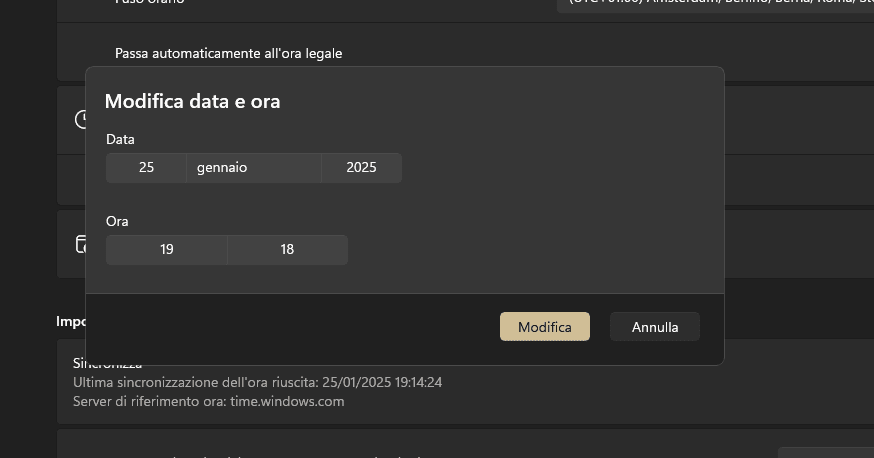Open the day picker showing 25
This screenshot has width=874, height=458.
(146, 168)
